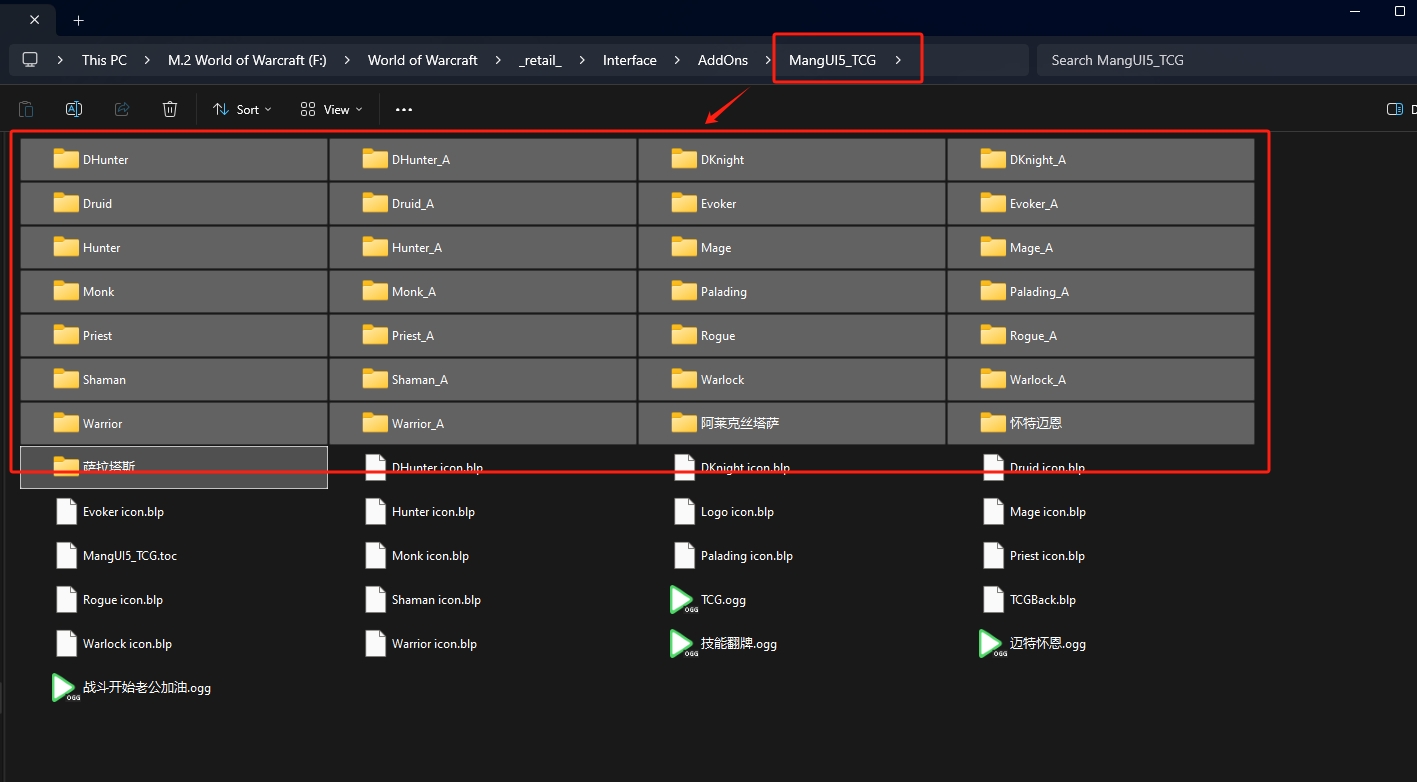Expand chevron after This PC breadcrumb

coord(145,60)
